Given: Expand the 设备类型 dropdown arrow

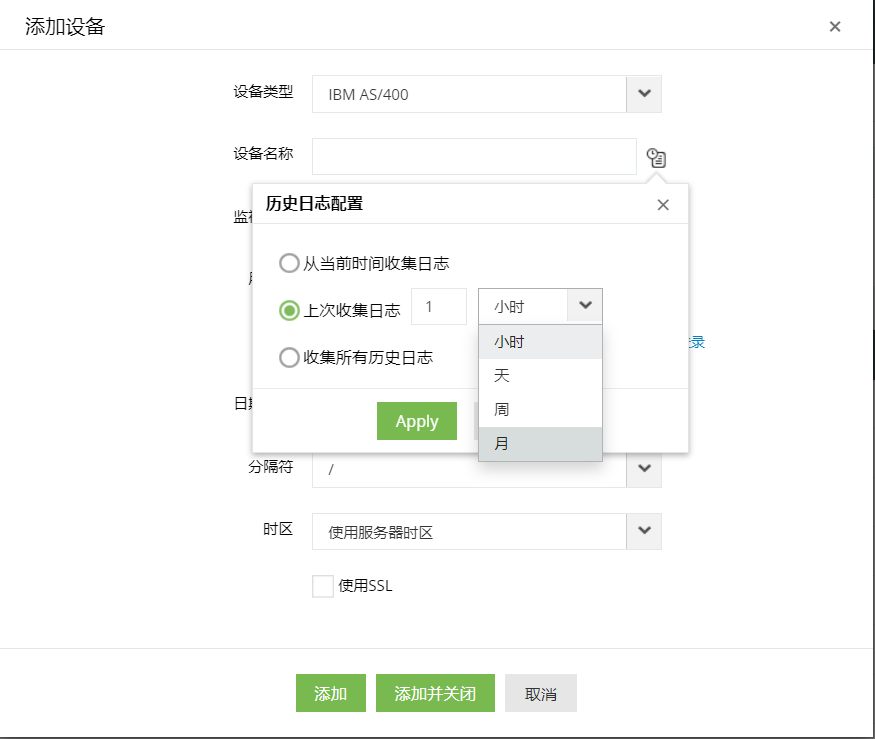Looking at the screenshot, I should (x=644, y=94).
